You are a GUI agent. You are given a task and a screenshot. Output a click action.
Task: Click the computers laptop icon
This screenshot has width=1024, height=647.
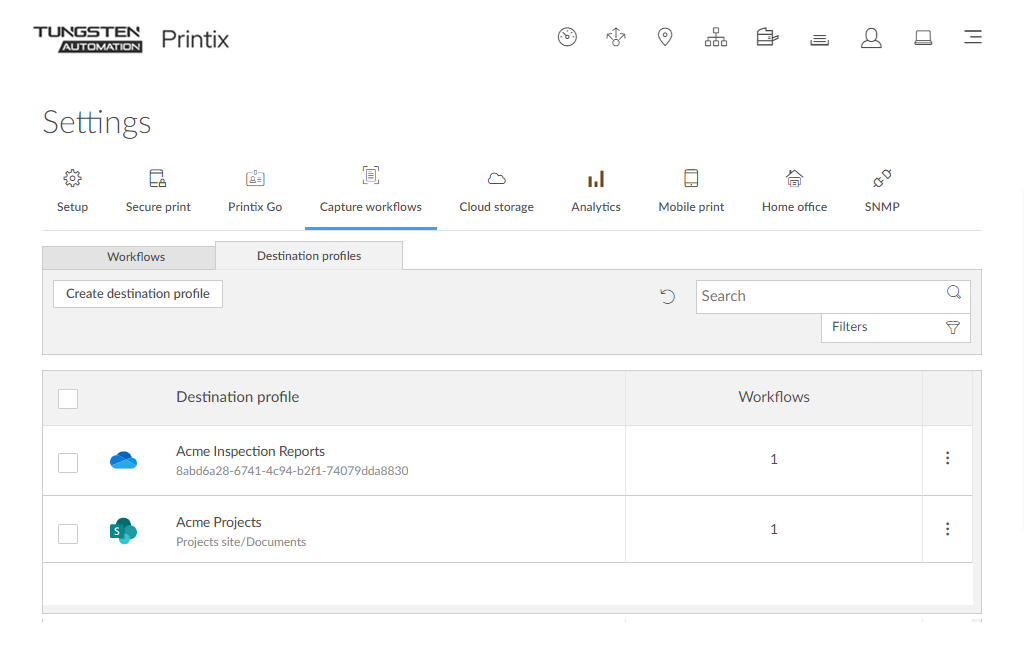tap(923, 38)
